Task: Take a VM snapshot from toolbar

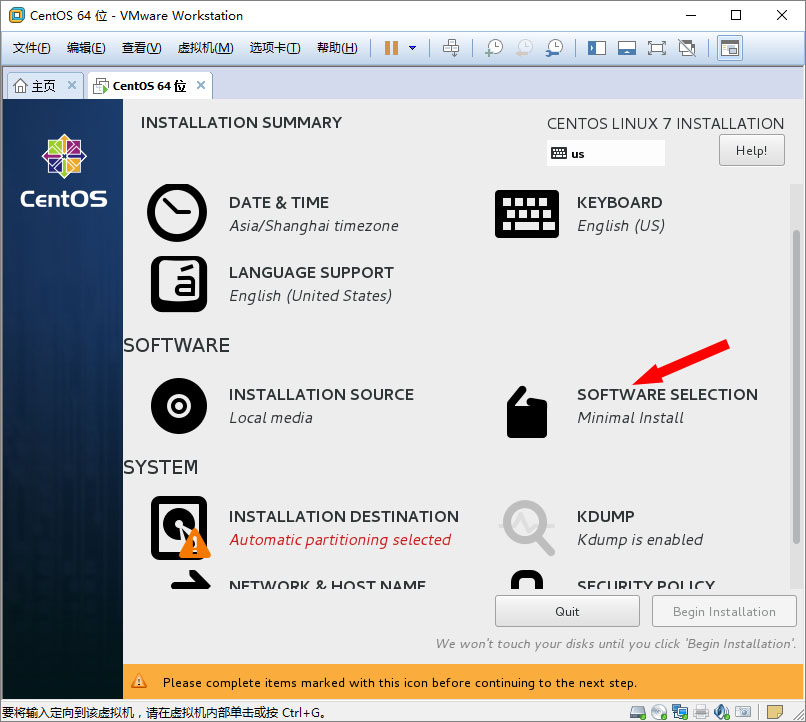Action: pyautogui.click(x=494, y=48)
